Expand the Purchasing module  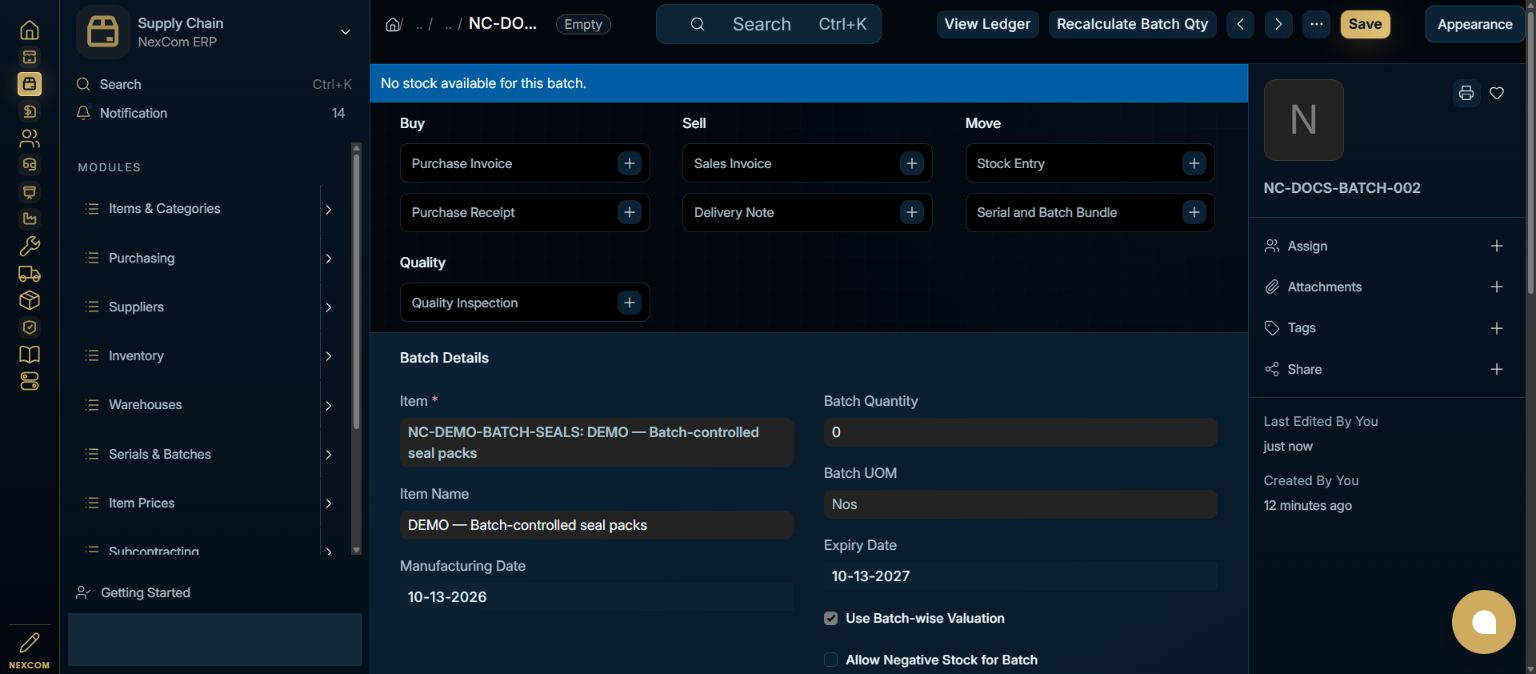(328, 258)
